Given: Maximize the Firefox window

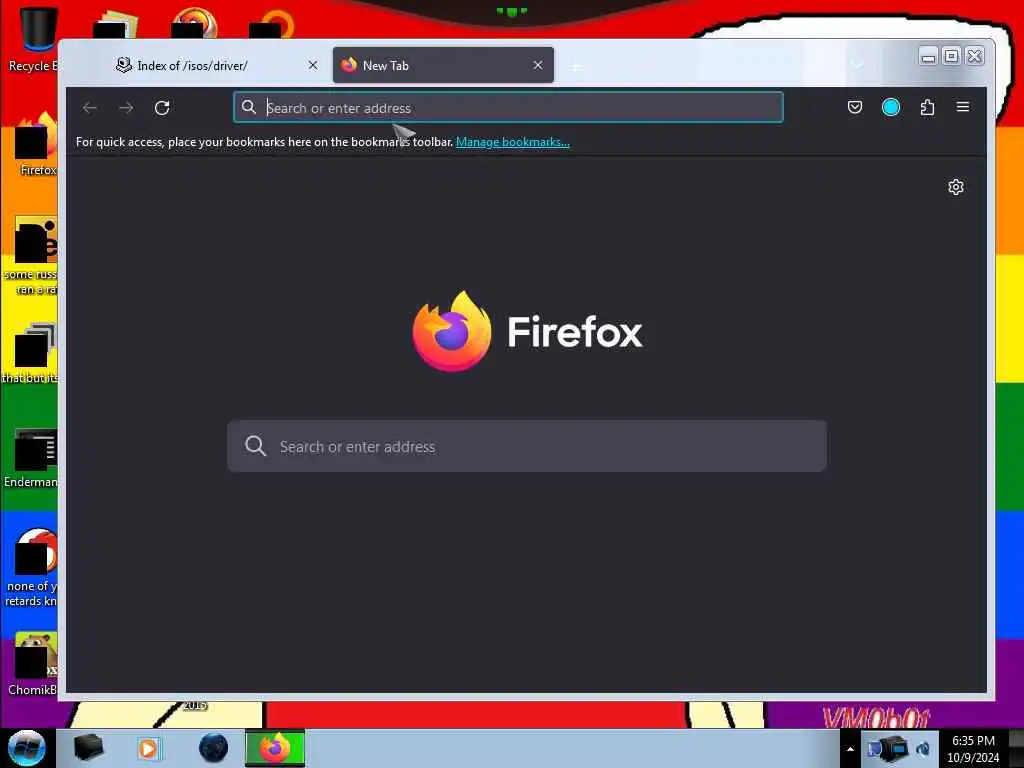Looking at the screenshot, I should tap(952, 56).
